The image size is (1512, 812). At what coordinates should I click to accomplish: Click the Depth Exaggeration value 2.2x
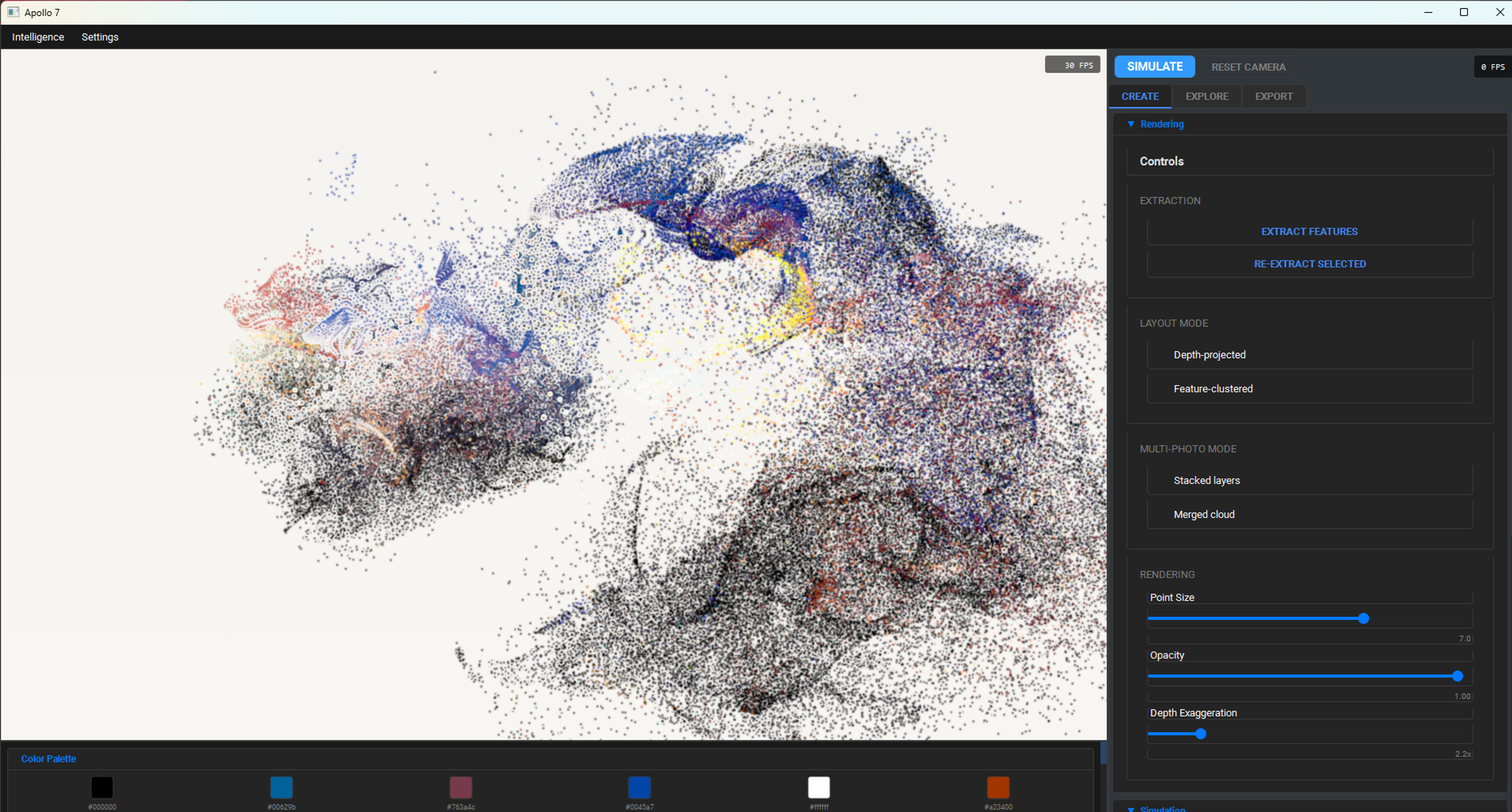tap(1463, 754)
